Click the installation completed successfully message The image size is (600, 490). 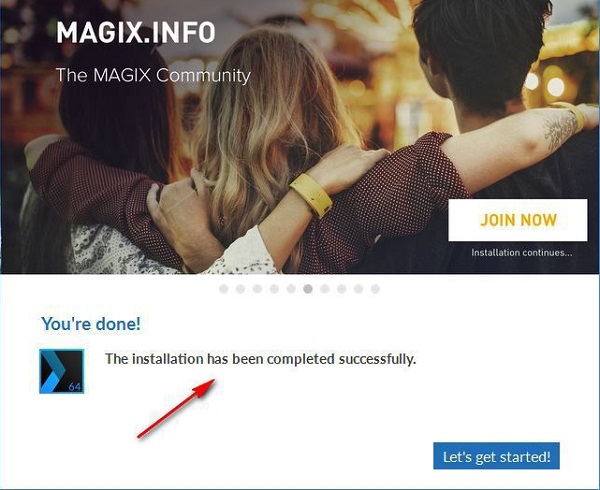[261, 359]
